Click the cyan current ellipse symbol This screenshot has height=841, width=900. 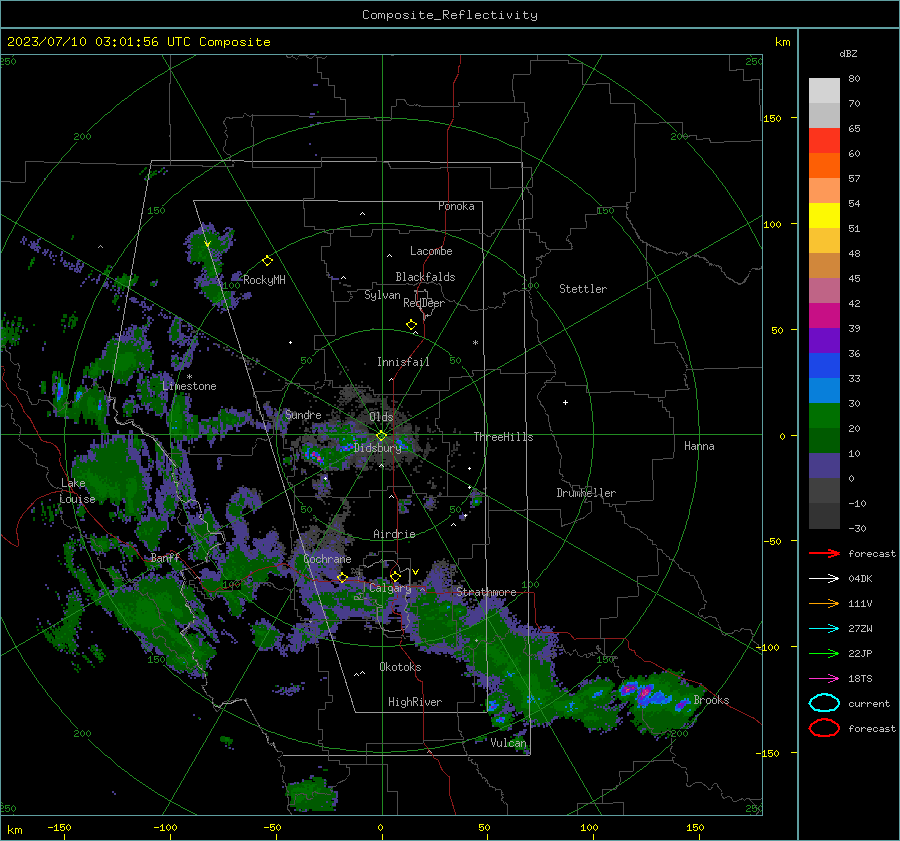(x=824, y=703)
